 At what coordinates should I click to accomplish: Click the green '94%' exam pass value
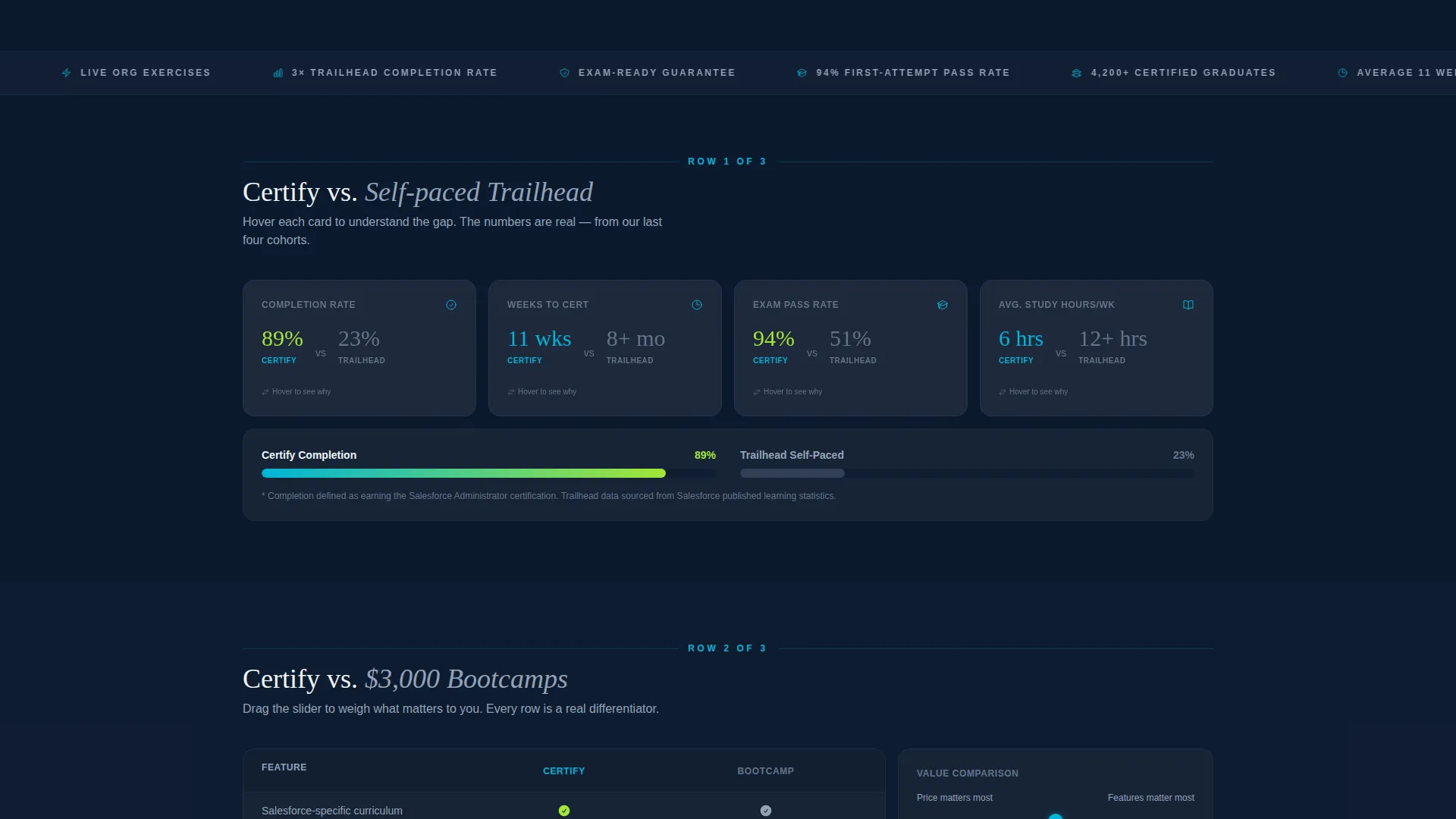coord(773,339)
